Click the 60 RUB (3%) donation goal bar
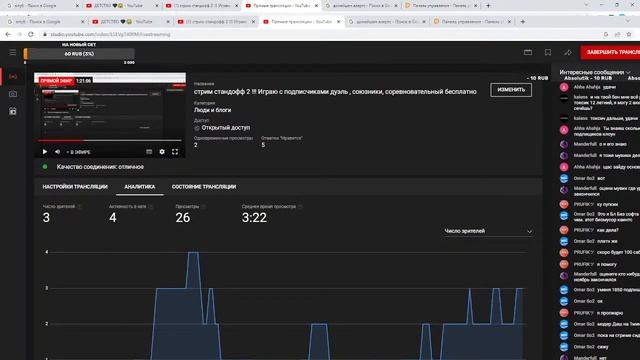 (79, 54)
